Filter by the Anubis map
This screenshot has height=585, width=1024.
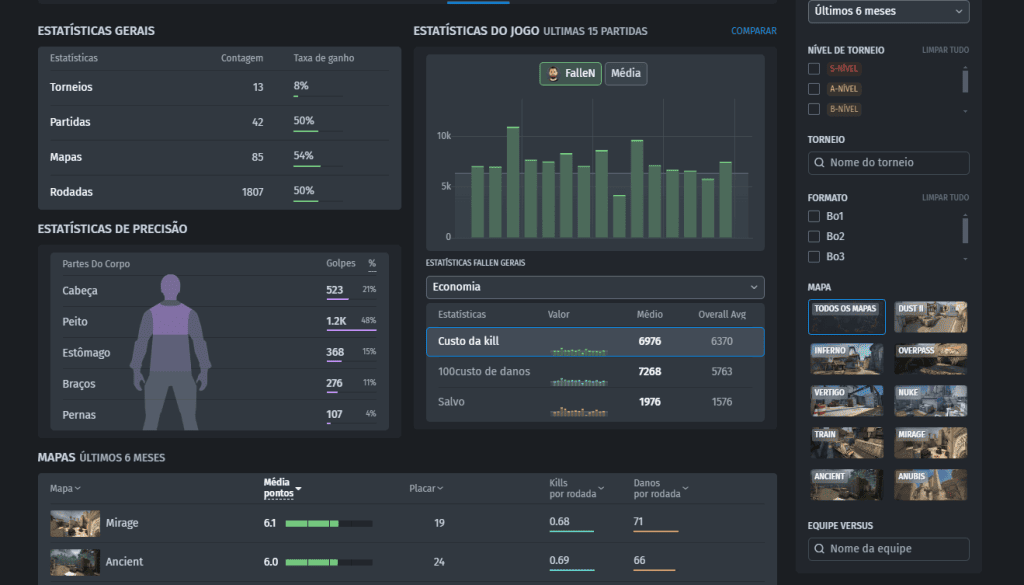pyautogui.click(x=930, y=485)
